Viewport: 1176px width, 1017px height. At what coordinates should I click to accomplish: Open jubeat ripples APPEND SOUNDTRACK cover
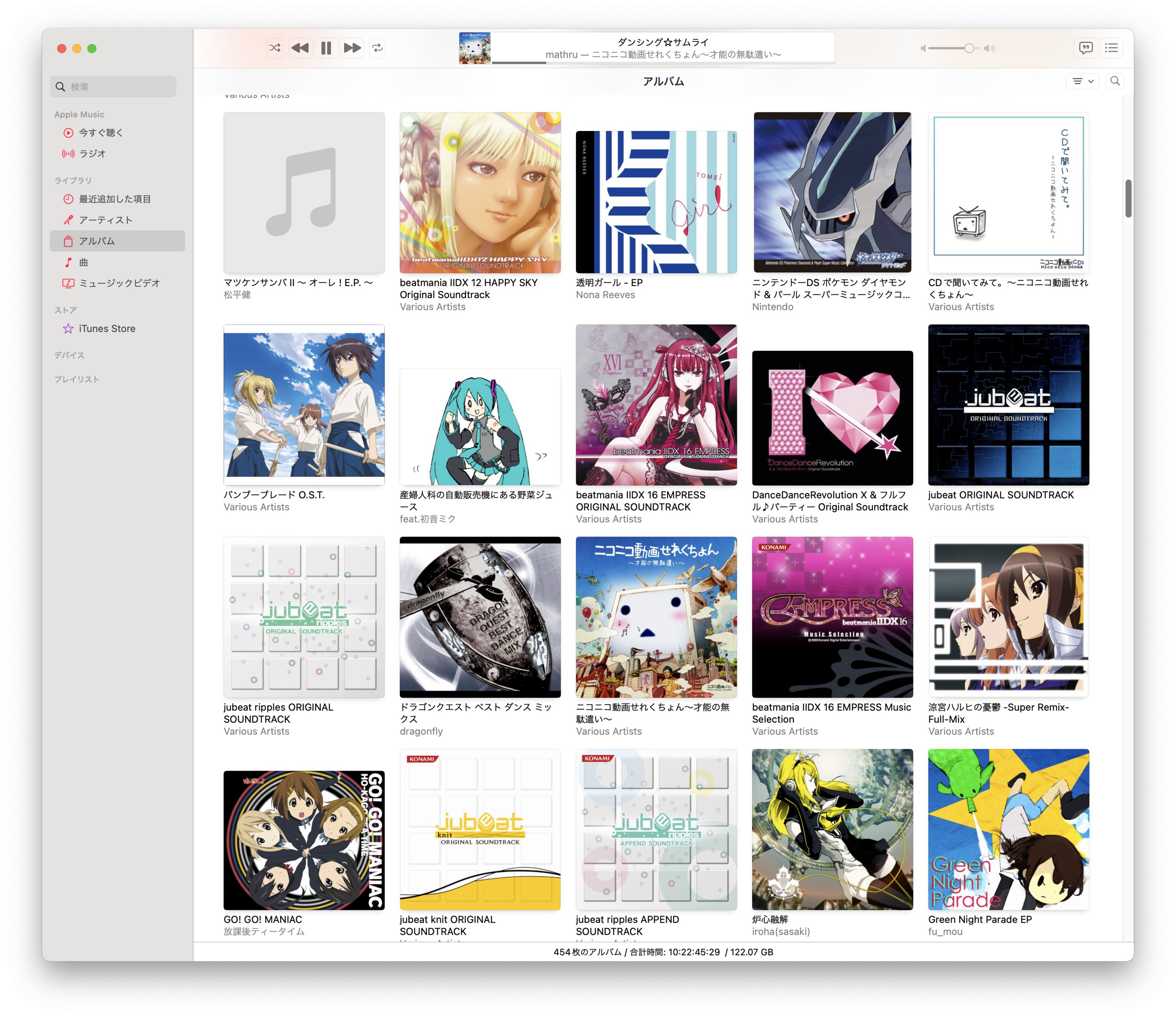(x=656, y=829)
